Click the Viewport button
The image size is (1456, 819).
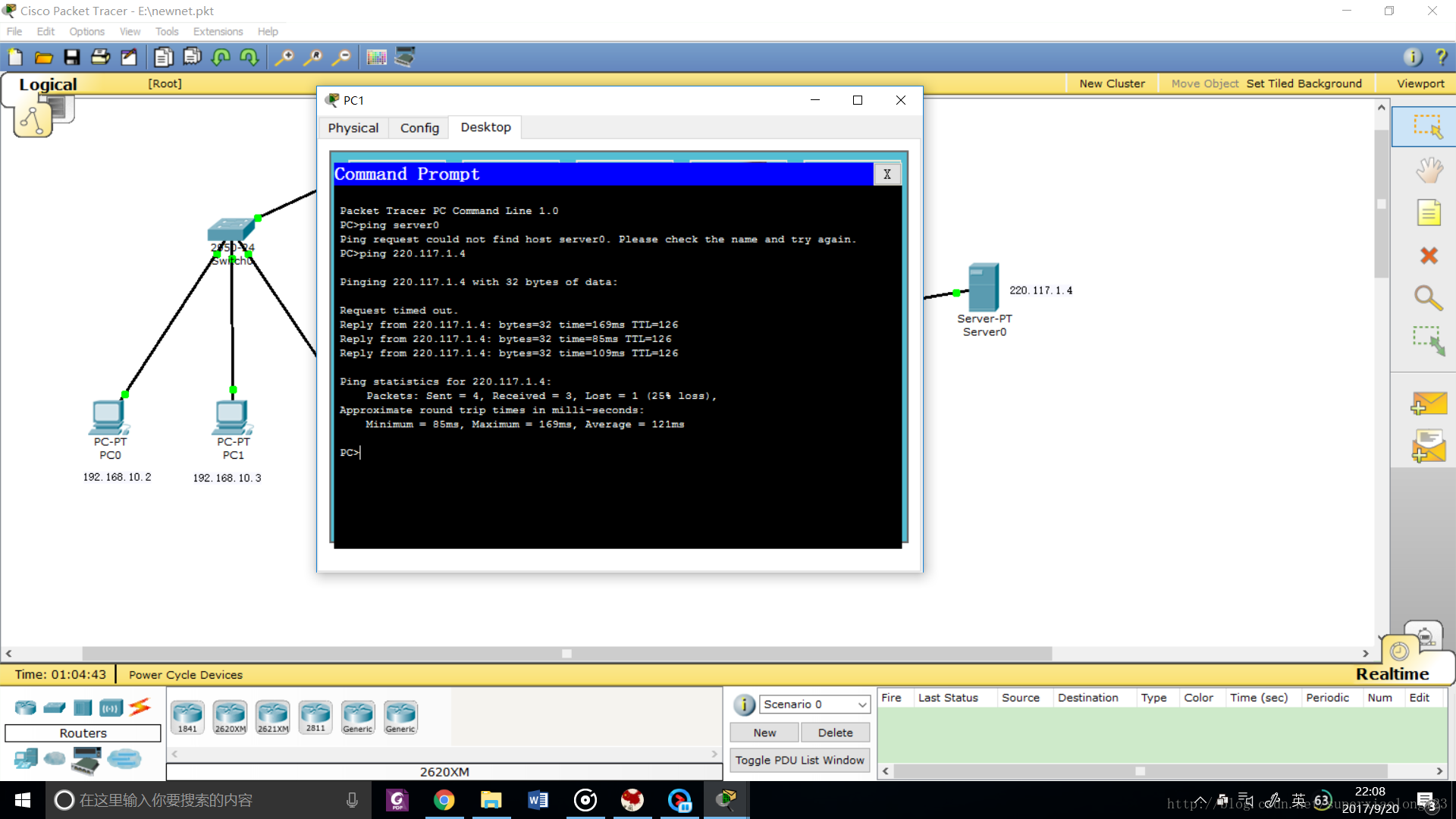(1420, 83)
